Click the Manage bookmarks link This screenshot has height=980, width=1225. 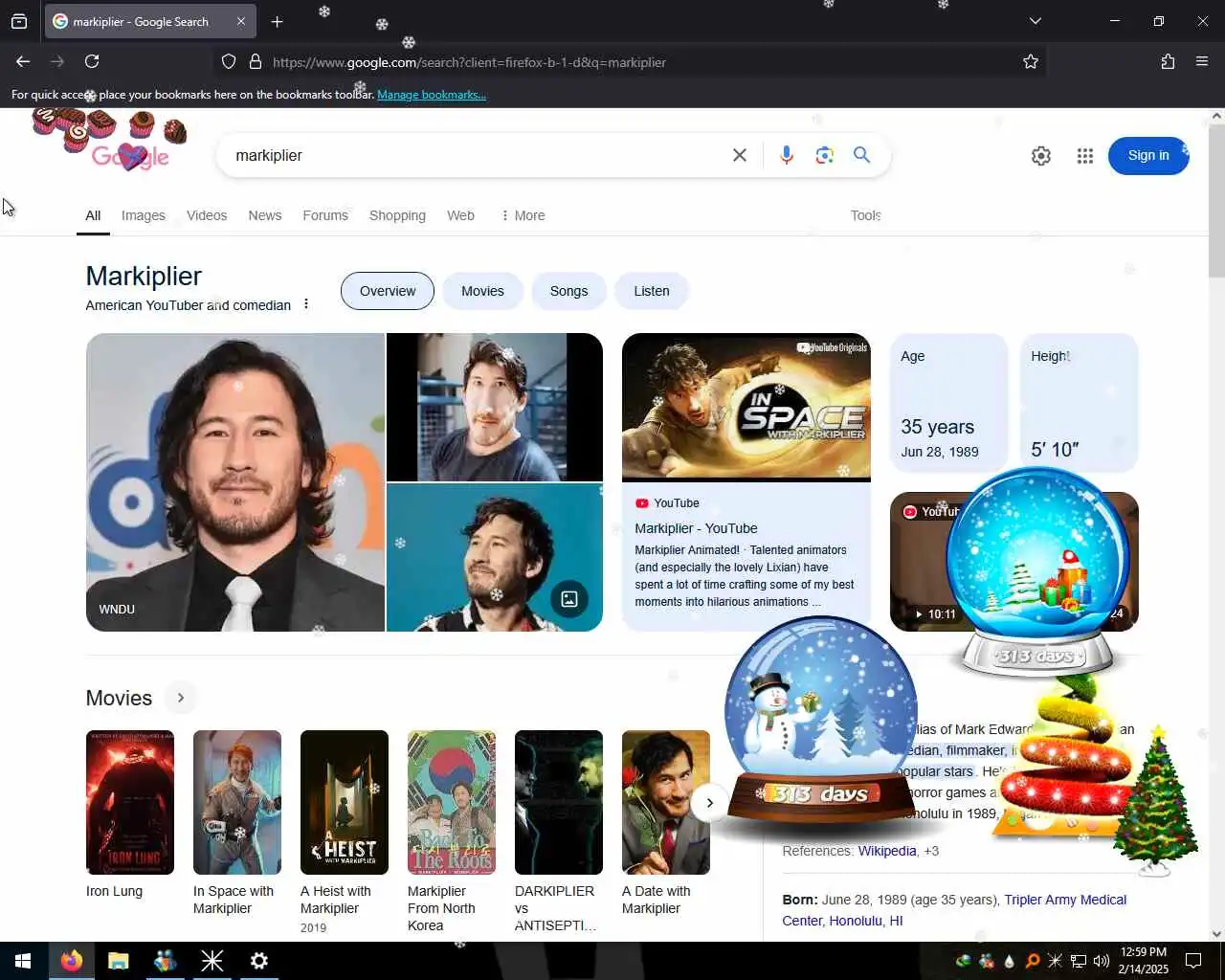tap(432, 95)
